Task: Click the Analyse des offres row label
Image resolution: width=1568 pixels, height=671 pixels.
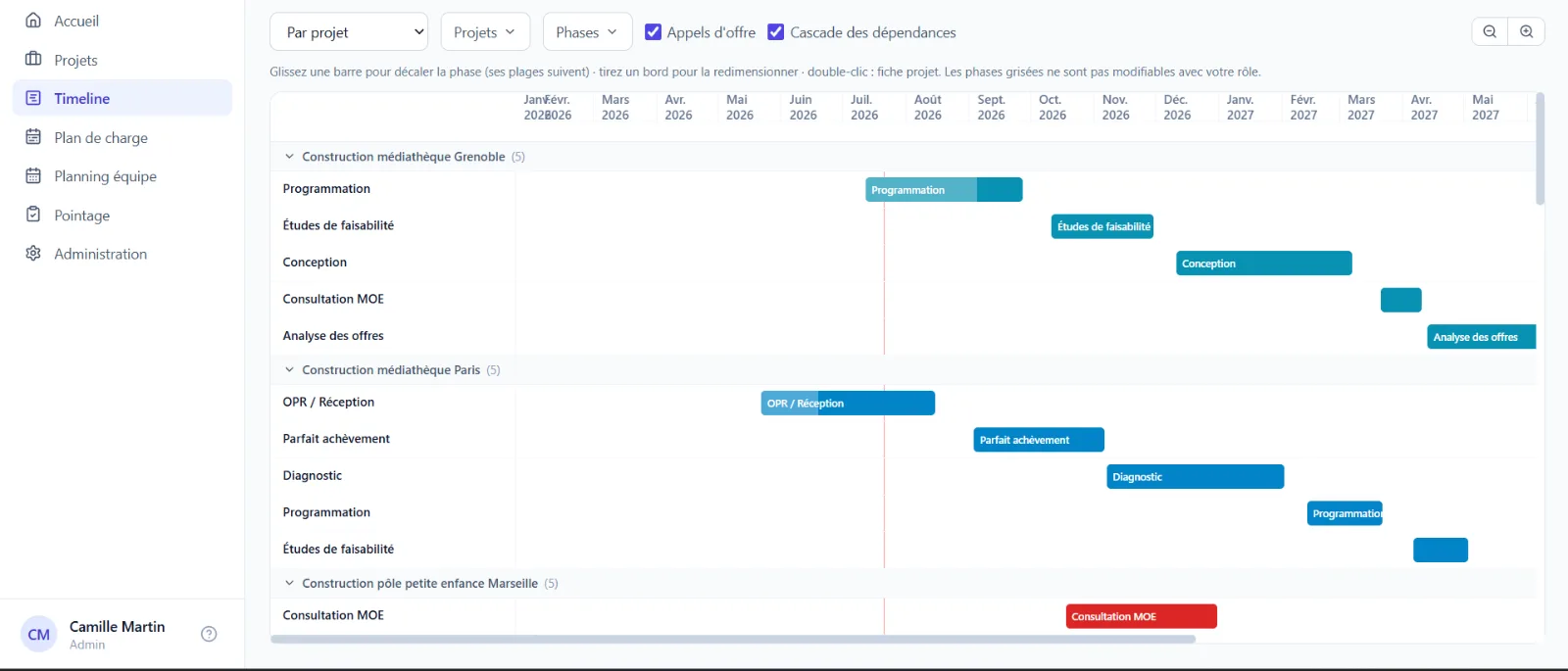Action: point(333,336)
